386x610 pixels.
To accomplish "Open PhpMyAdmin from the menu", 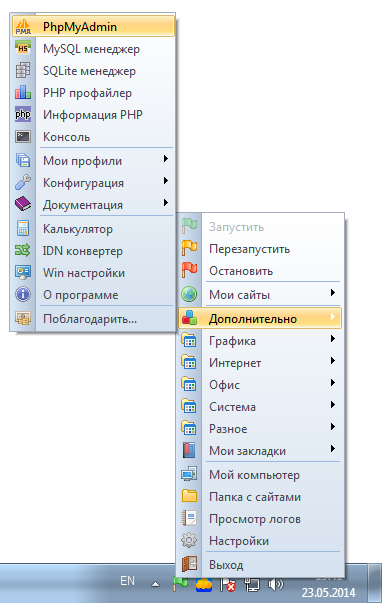I will (93, 26).
